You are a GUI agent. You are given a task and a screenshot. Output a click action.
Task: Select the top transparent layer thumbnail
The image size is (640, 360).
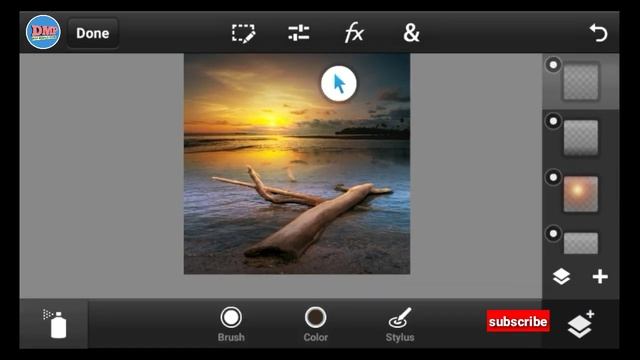coord(581,81)
